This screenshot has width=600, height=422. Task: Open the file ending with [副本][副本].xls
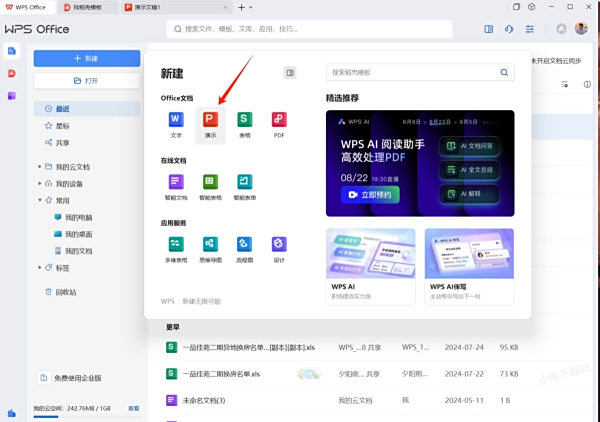(249, 347)
